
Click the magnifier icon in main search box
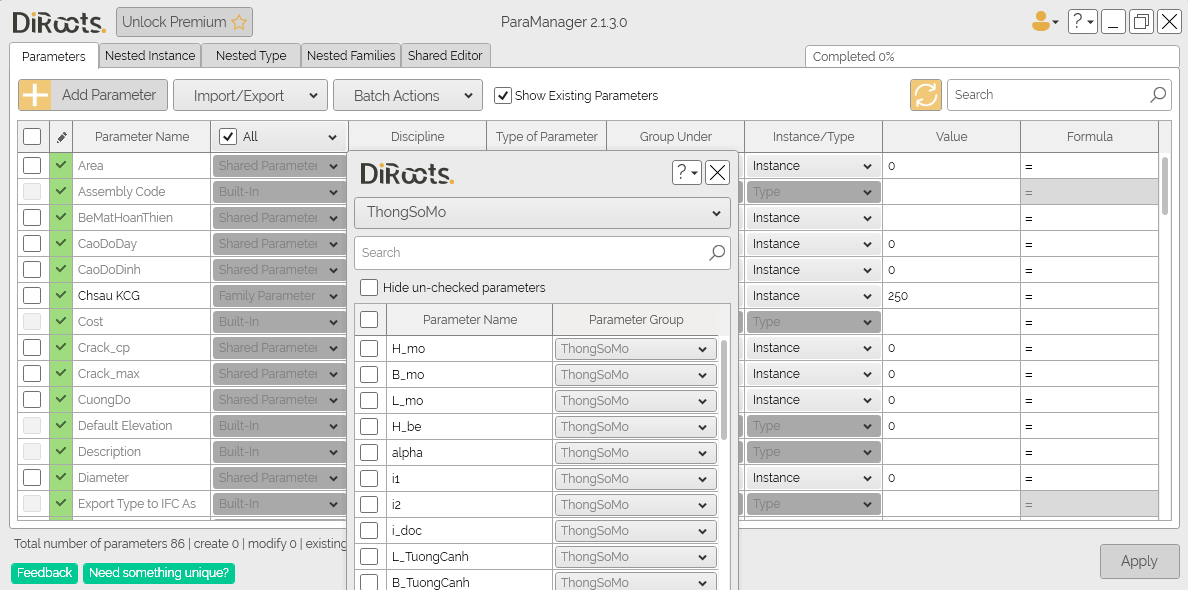[1158, 95]
